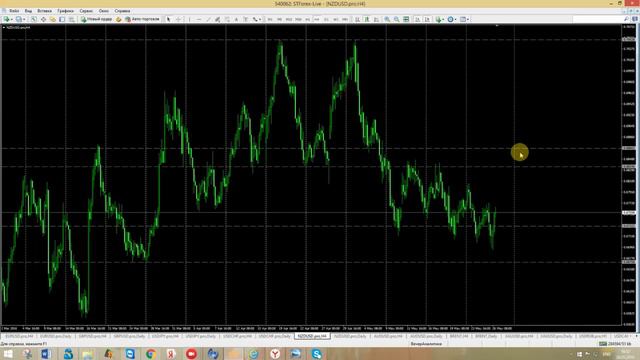Select the M15 timeframe
The height and width of the screenshot is (360, 640).
point(289,19)
